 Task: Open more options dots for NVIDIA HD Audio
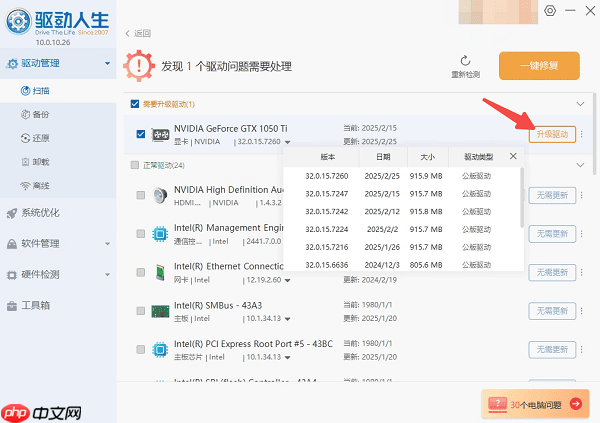pyautogui.click(x=582, y=195)
